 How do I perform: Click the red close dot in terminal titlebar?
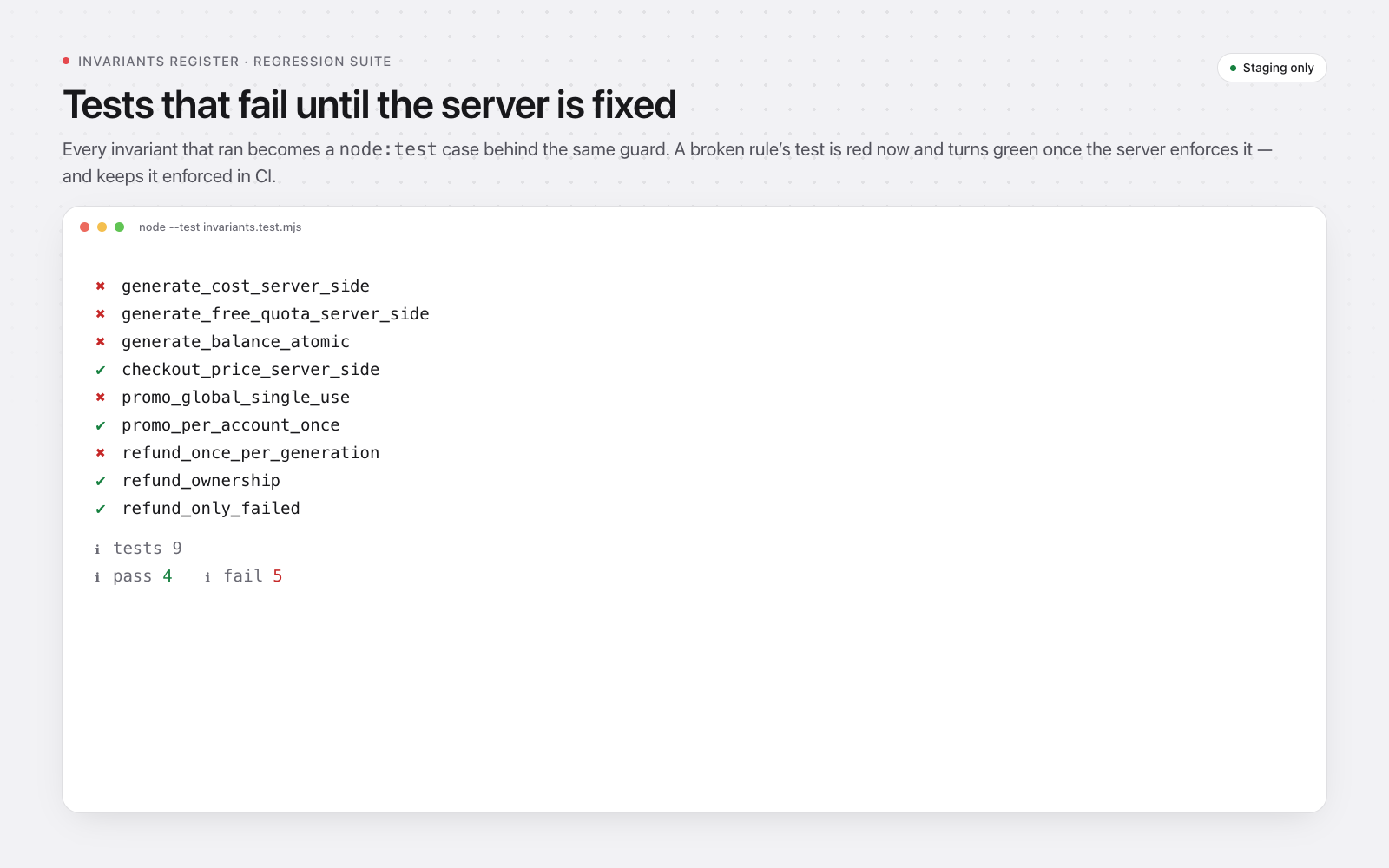(x=85, y=227)
